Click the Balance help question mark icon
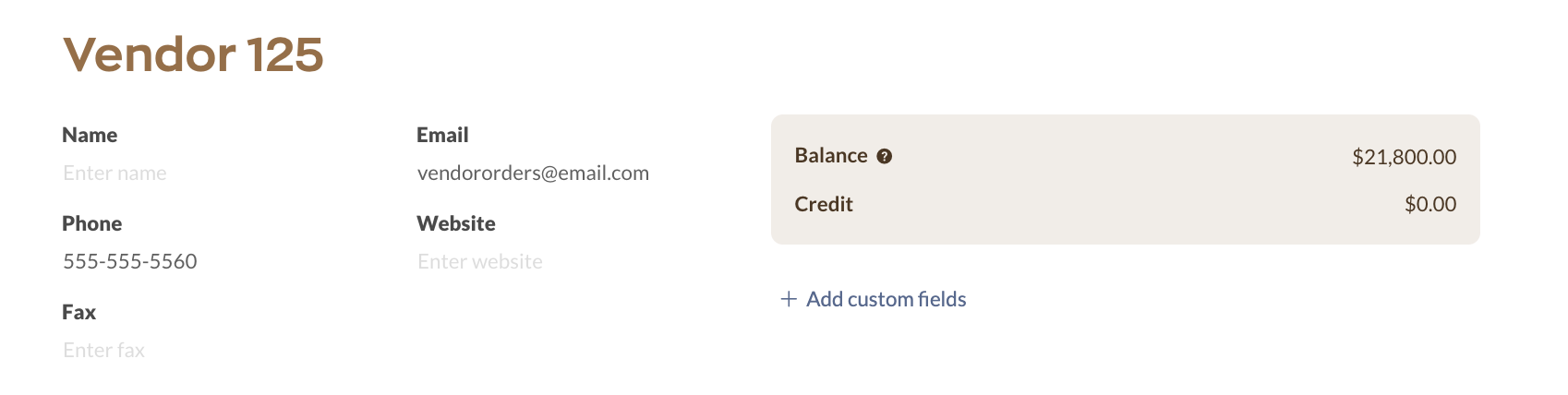 coord(884,156)
